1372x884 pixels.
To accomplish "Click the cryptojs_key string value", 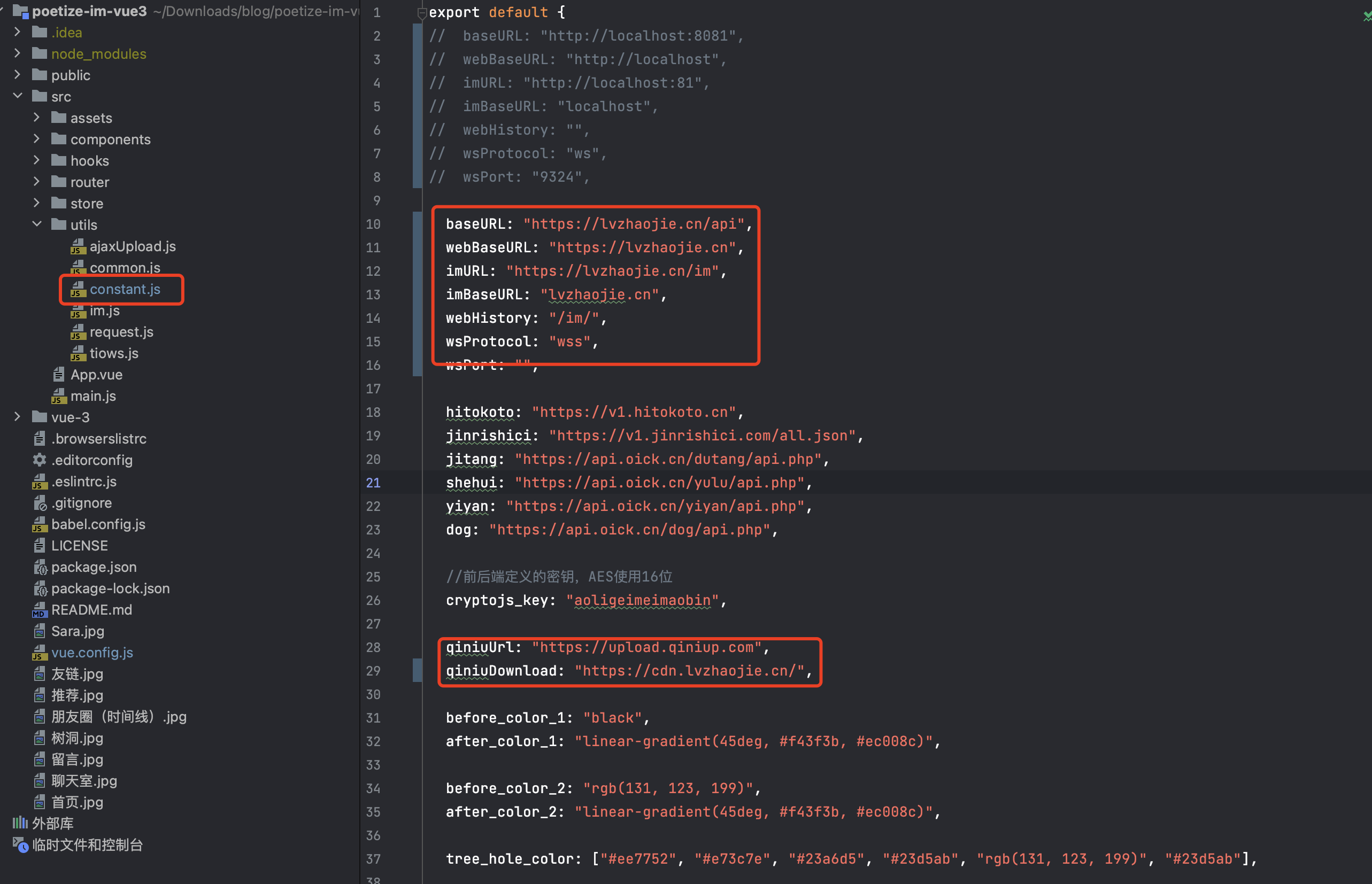I will click(642, 600).
